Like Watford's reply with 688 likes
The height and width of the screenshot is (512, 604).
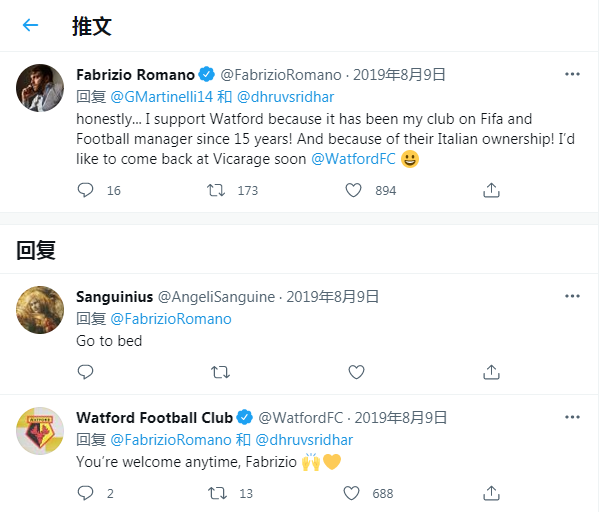pyautogui.click(x=353, y=493)
